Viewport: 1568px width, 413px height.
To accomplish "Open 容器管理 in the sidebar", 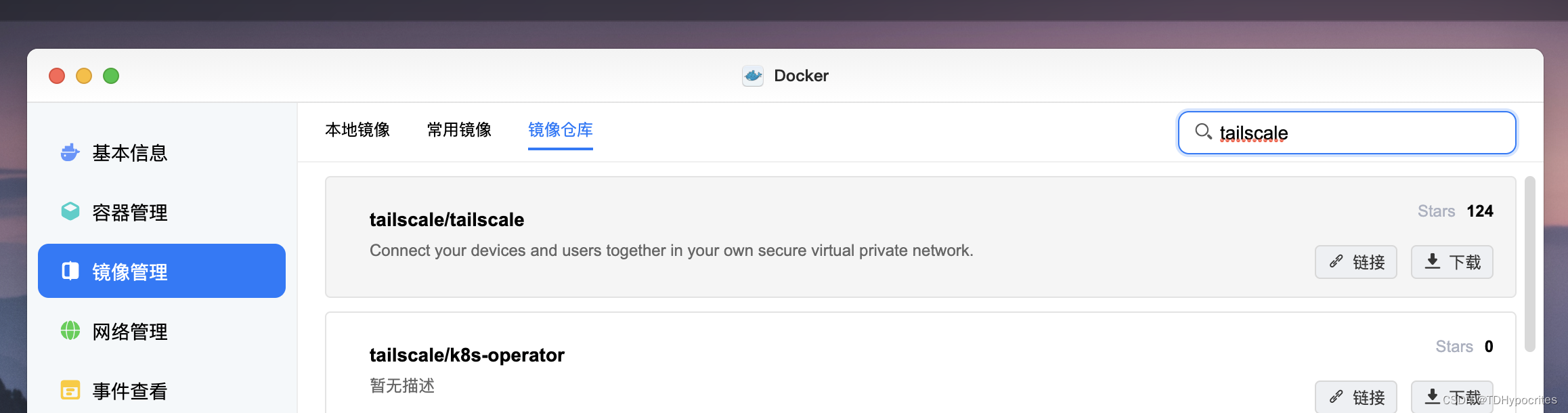I will pos(161,213).
